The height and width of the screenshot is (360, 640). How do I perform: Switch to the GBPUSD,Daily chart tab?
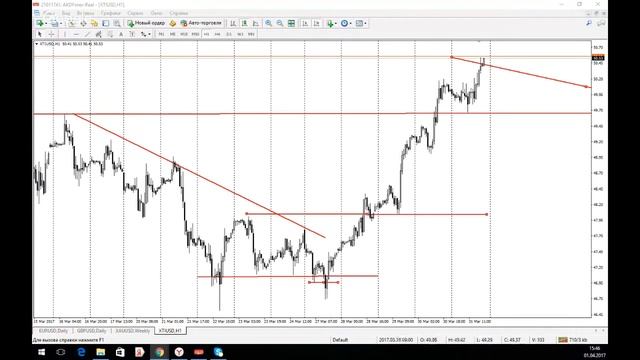(92, 331)
